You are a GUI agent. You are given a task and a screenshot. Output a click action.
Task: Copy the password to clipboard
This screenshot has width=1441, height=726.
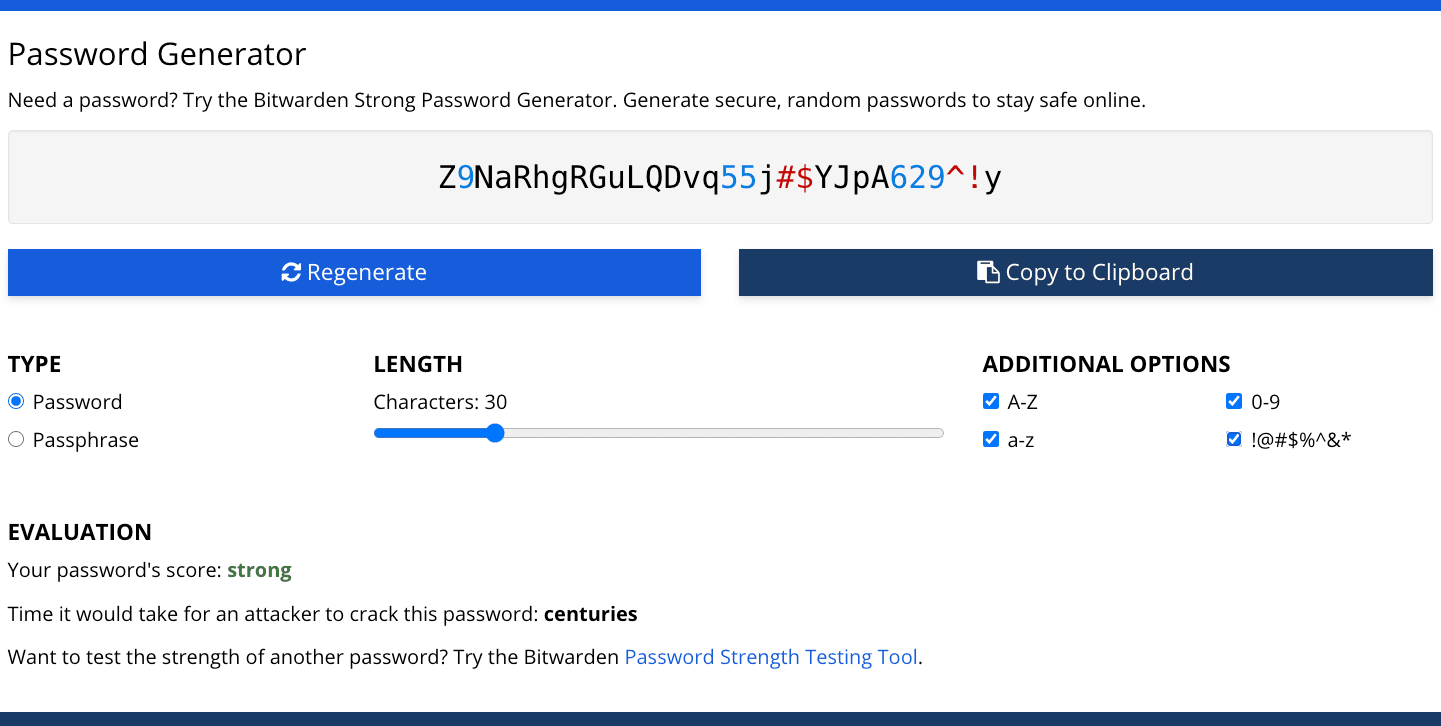click(x=1085, y=271)
